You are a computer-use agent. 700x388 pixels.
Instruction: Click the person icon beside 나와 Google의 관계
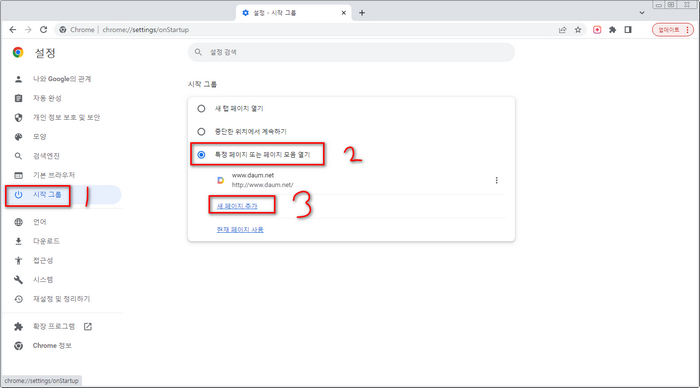18,79
